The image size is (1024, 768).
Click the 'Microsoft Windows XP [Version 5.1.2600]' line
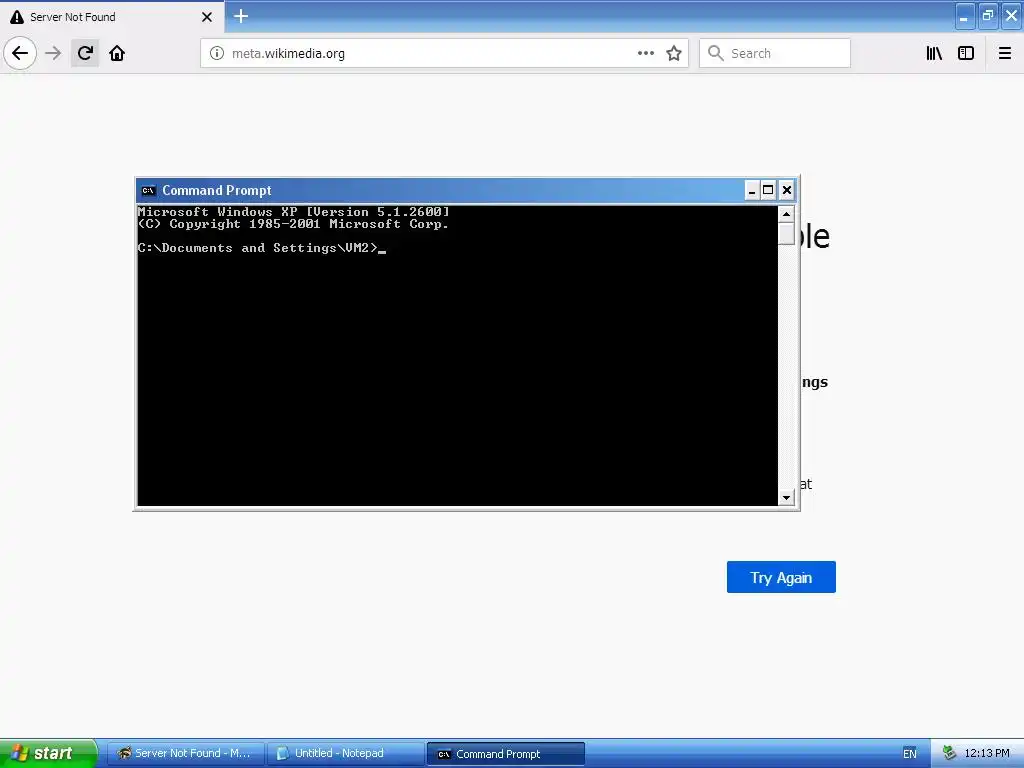(293, 212)
